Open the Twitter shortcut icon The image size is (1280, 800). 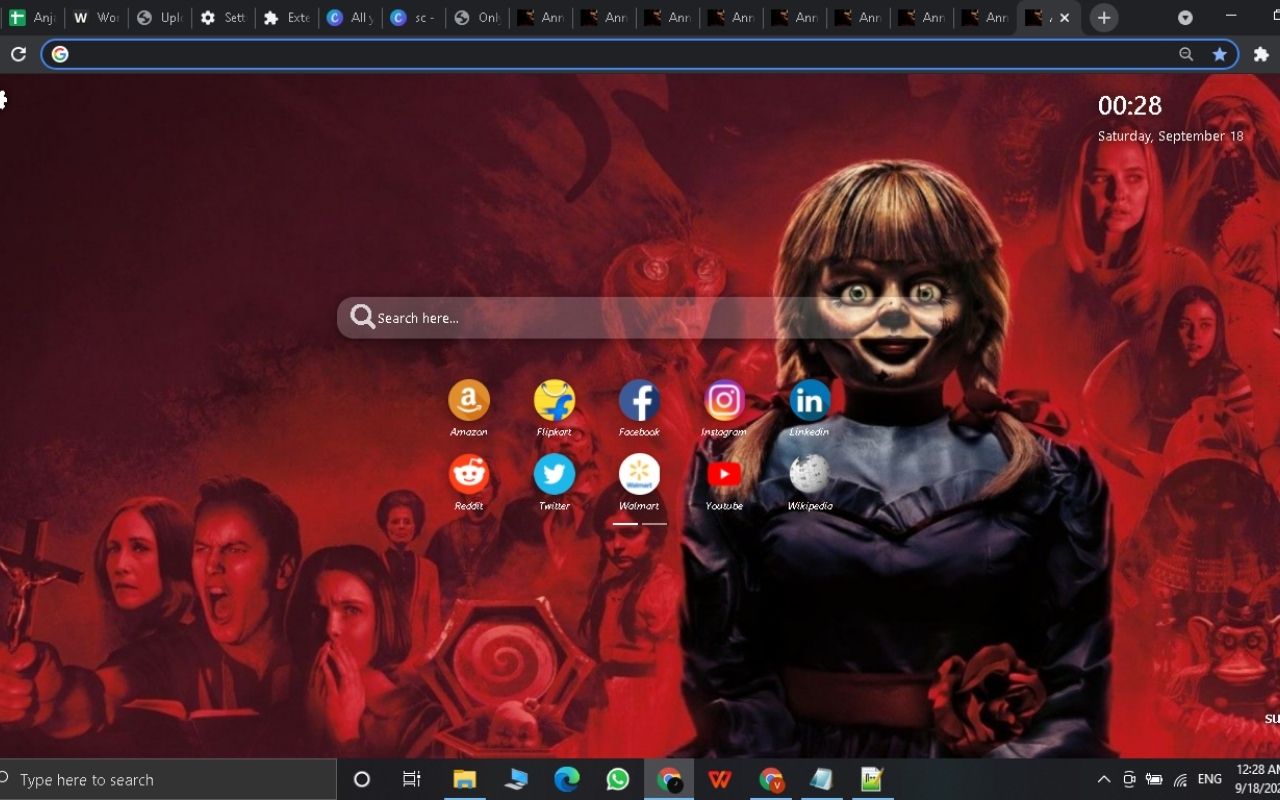[554, 474]
